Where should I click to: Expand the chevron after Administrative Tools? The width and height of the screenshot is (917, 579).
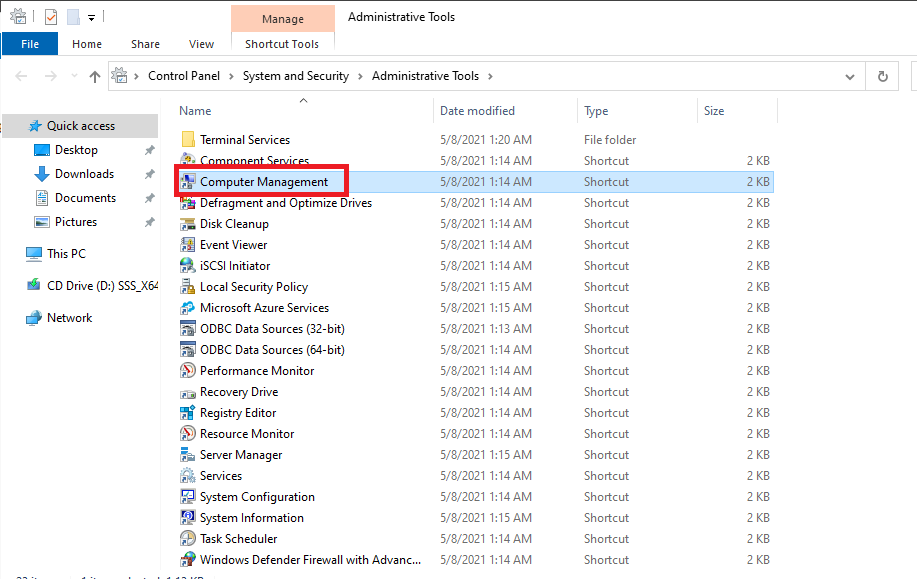(490, 76)
